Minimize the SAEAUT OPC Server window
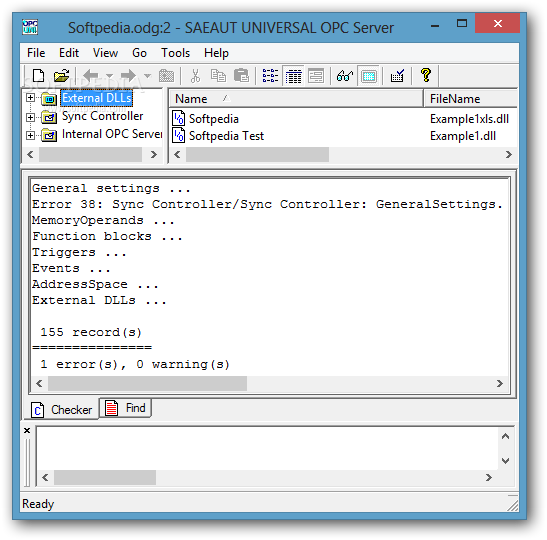 [x=435, y=25]
